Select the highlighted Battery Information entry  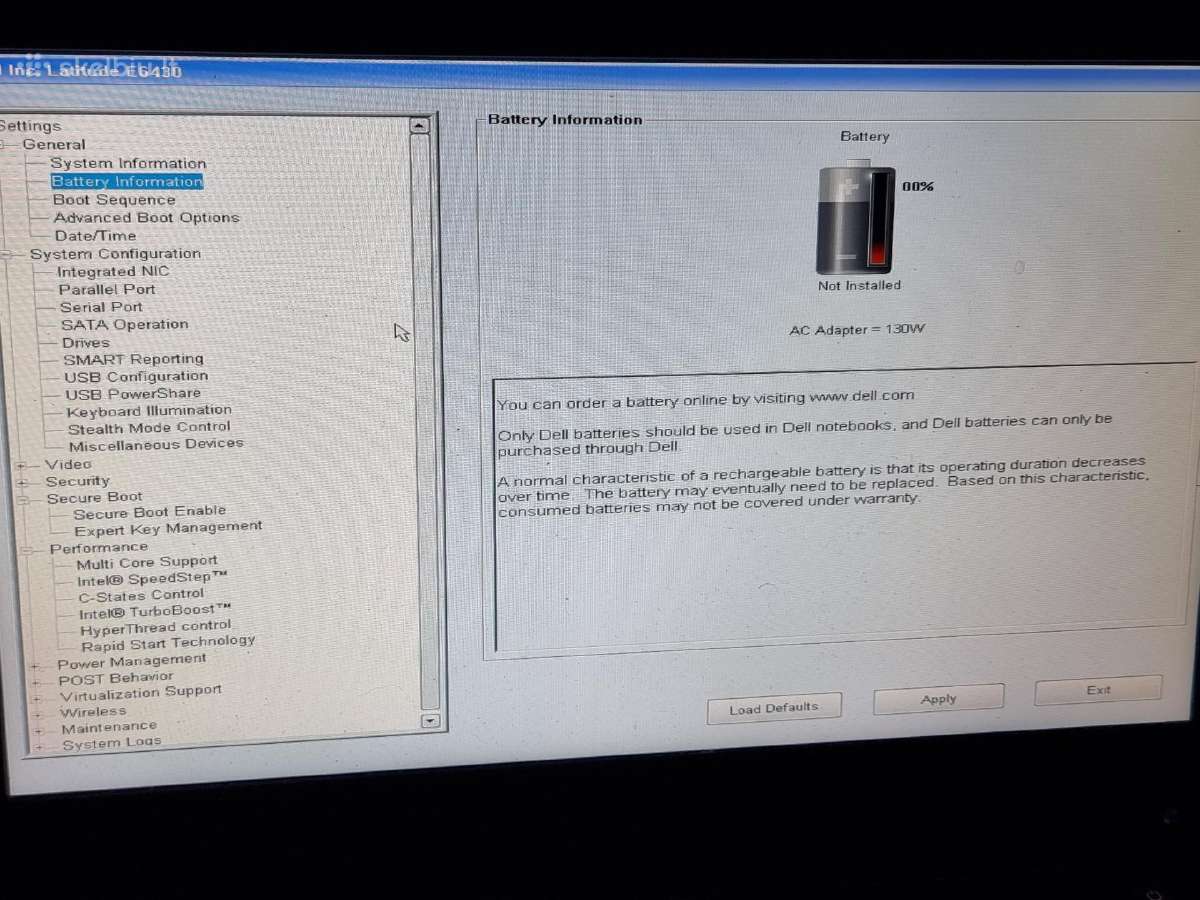[127, 181]
